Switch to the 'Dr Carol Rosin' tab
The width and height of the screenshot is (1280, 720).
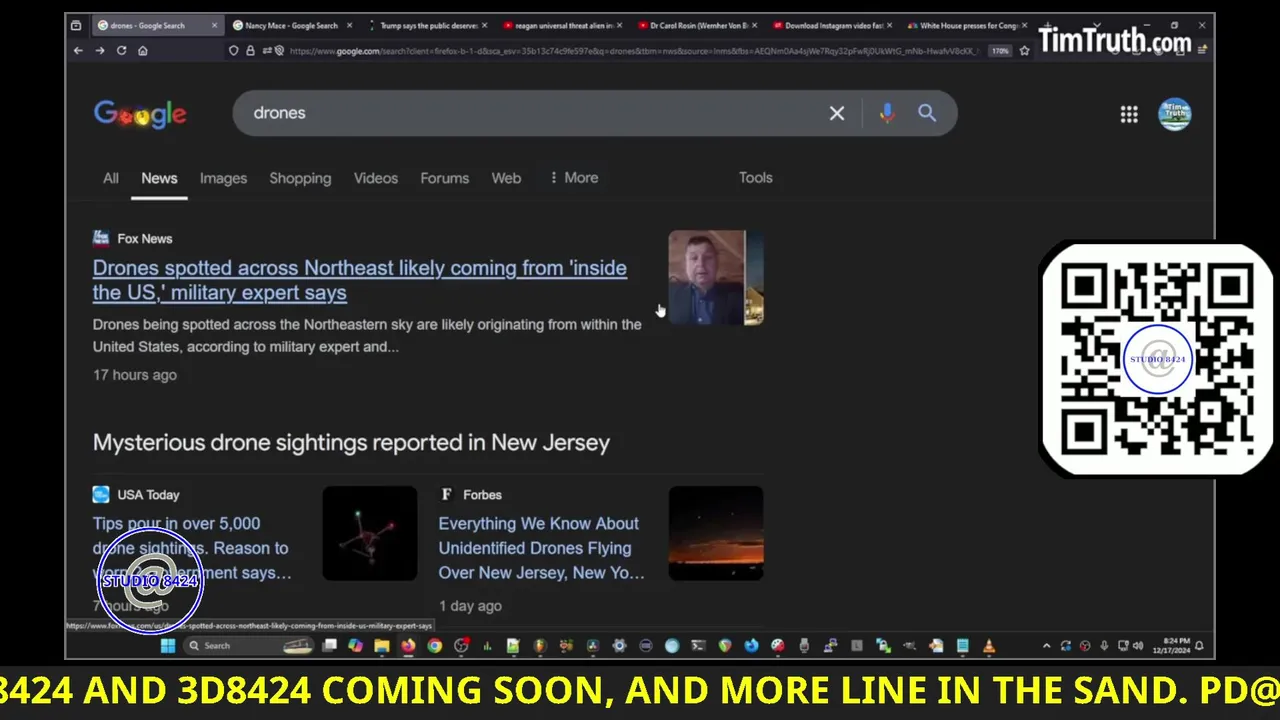click(700, 25)
